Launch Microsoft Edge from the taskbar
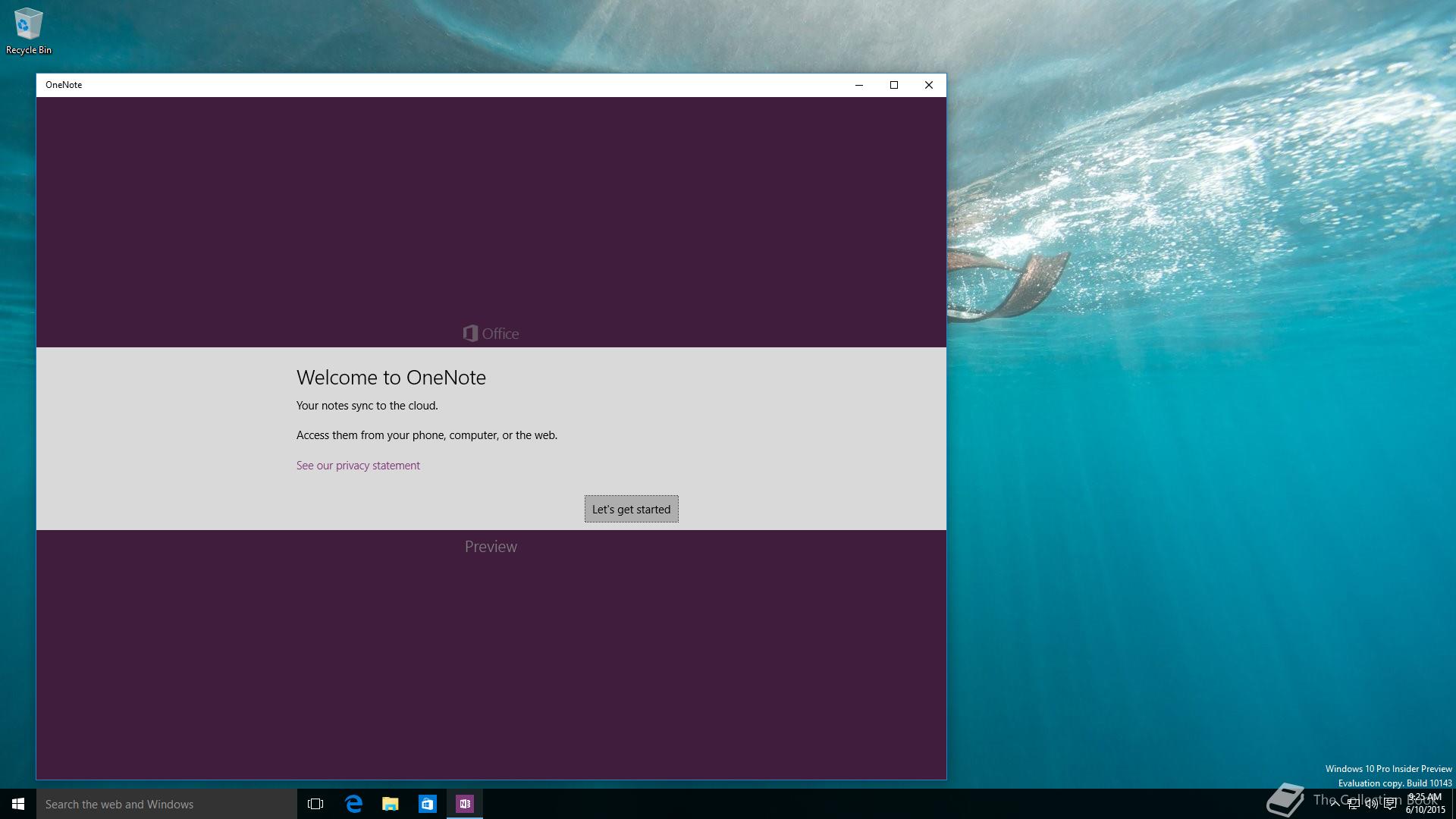The image size is (1456, 819). click(353, 804)
